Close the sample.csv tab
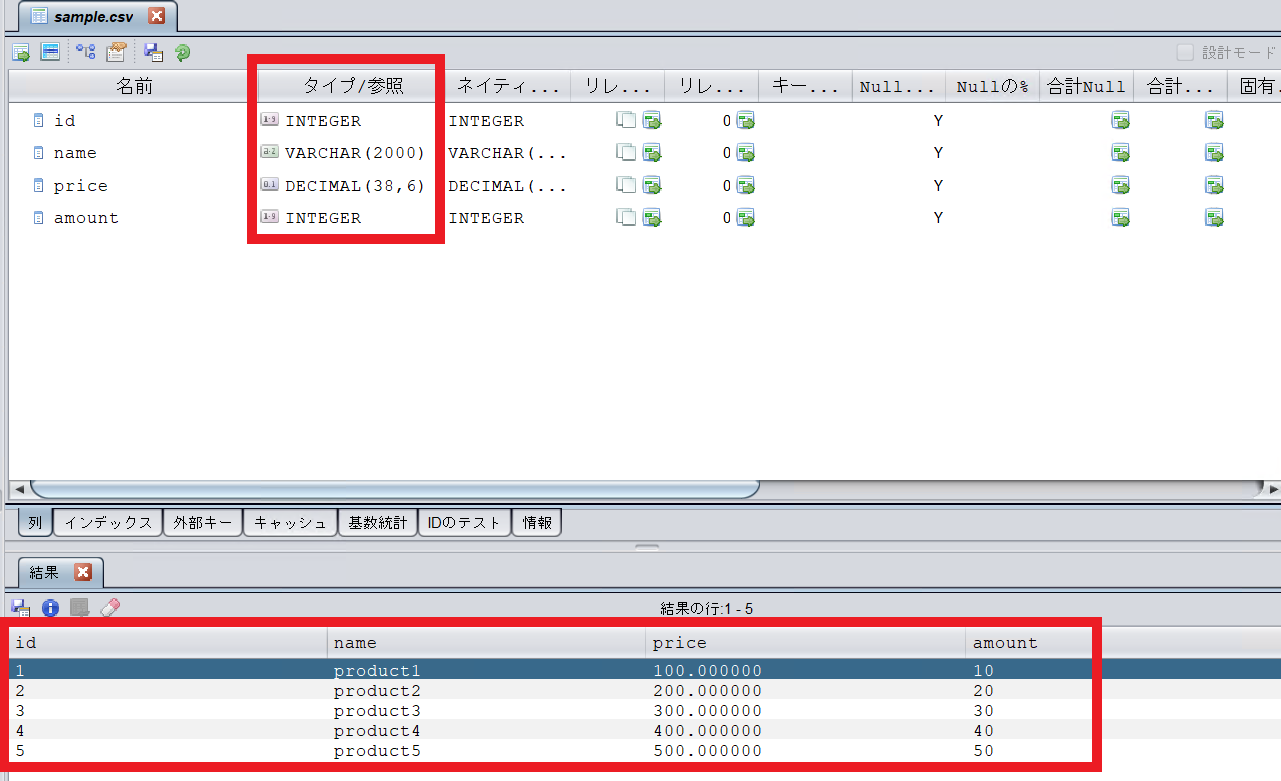Viewport: 1281px width, 781px height. 156,17
